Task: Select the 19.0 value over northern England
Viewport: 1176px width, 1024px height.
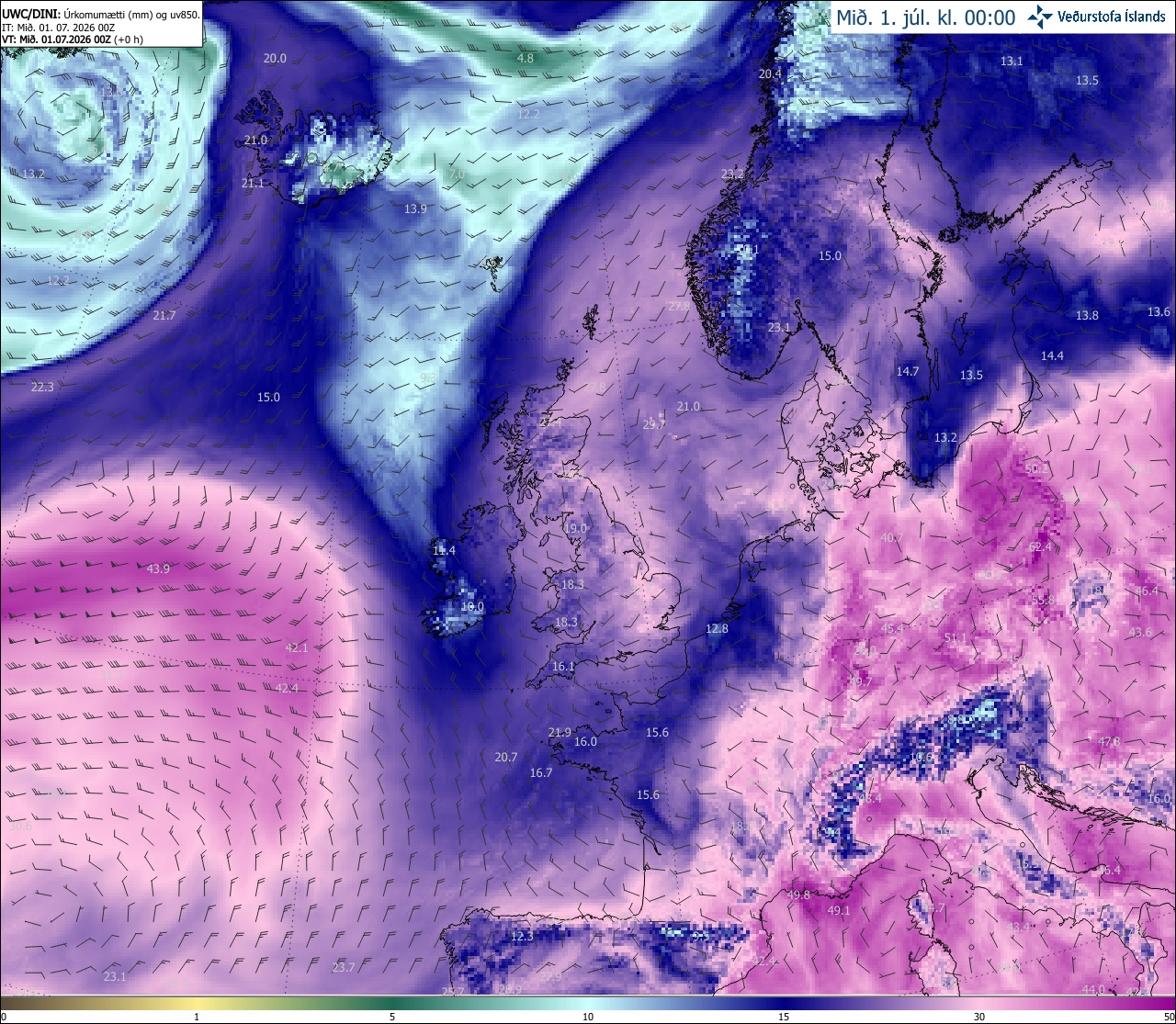Action: 575,528
